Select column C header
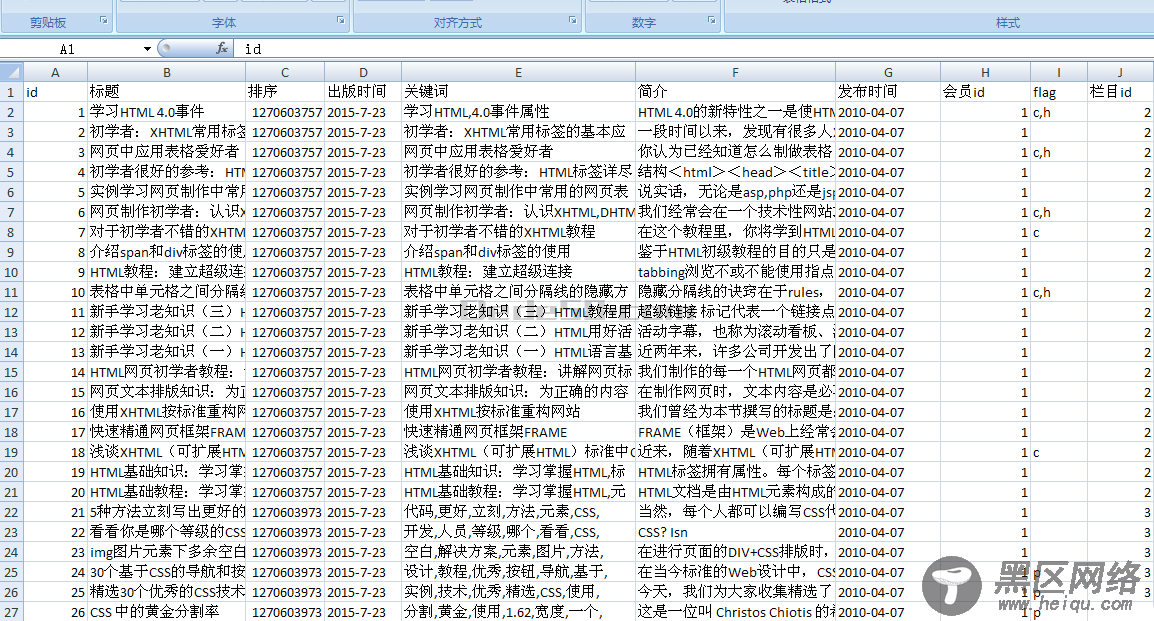This screenshot has height=621, width=1154. point(285,72)
